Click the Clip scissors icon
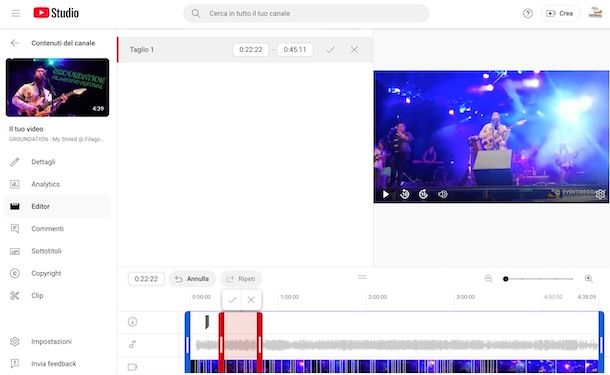This screenshot has width=610, height=375. (15, 296)
